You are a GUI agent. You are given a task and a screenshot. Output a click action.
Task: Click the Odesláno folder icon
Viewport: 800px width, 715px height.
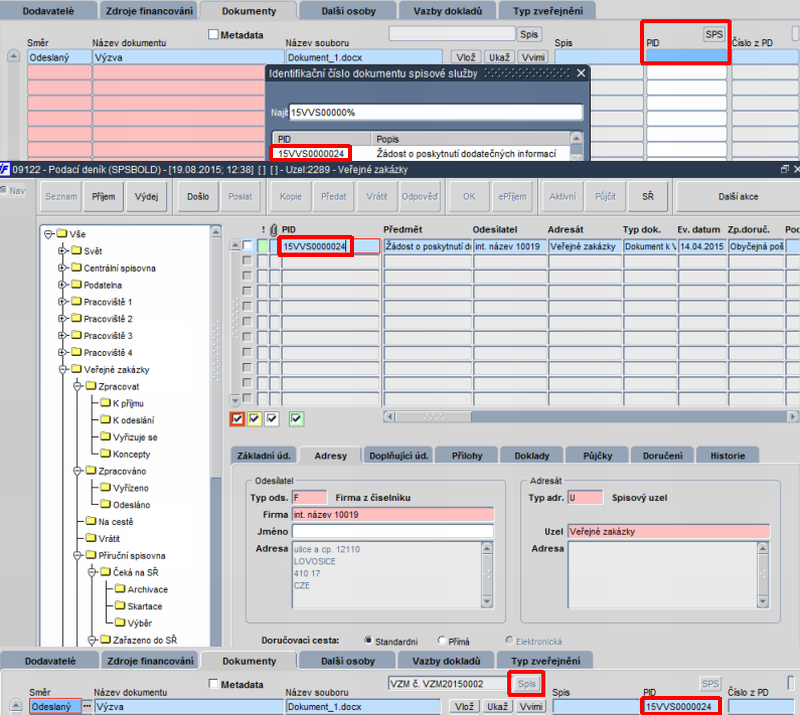tap(106, 504)
